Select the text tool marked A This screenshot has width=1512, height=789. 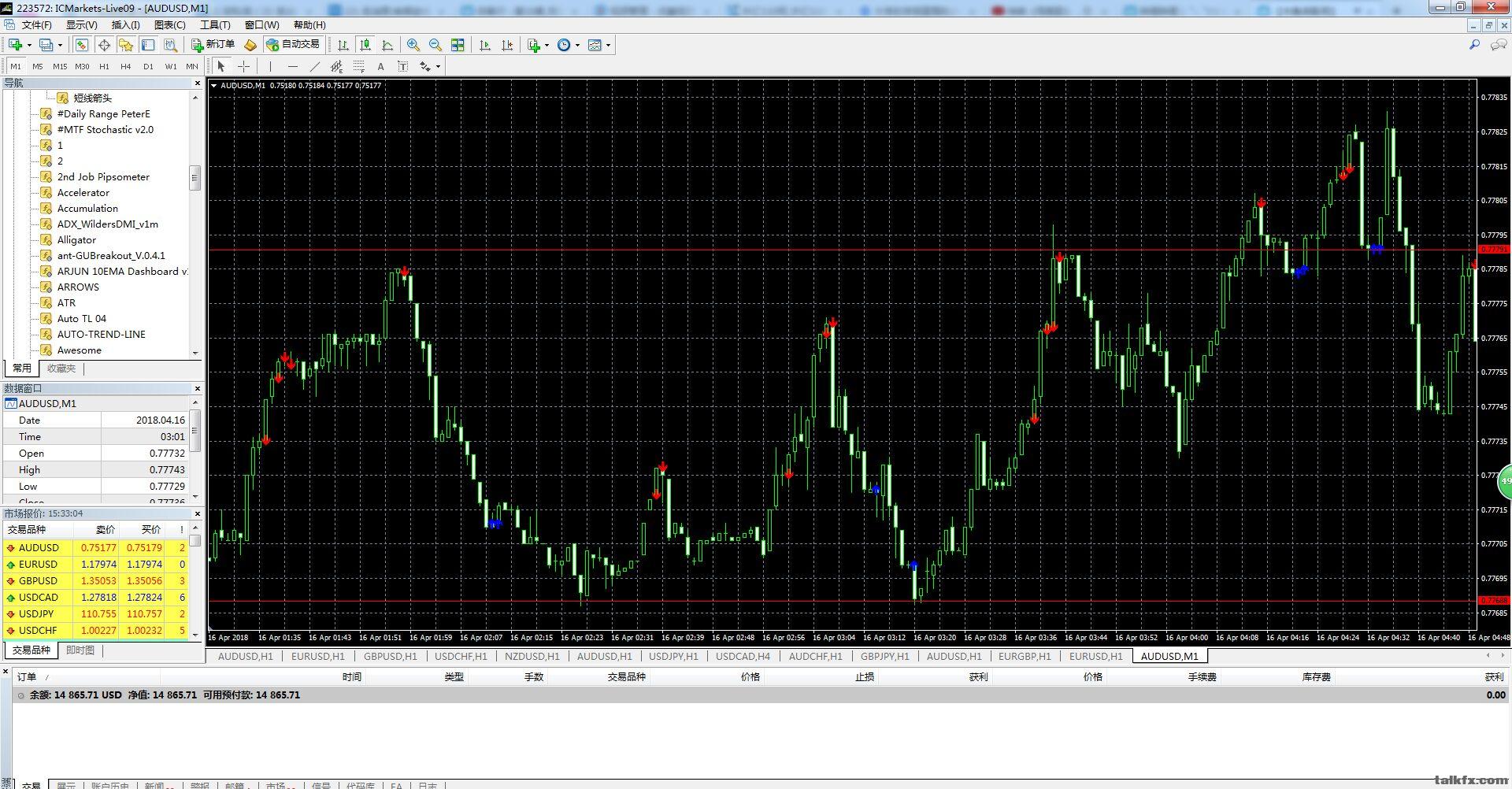coord(381,66)
